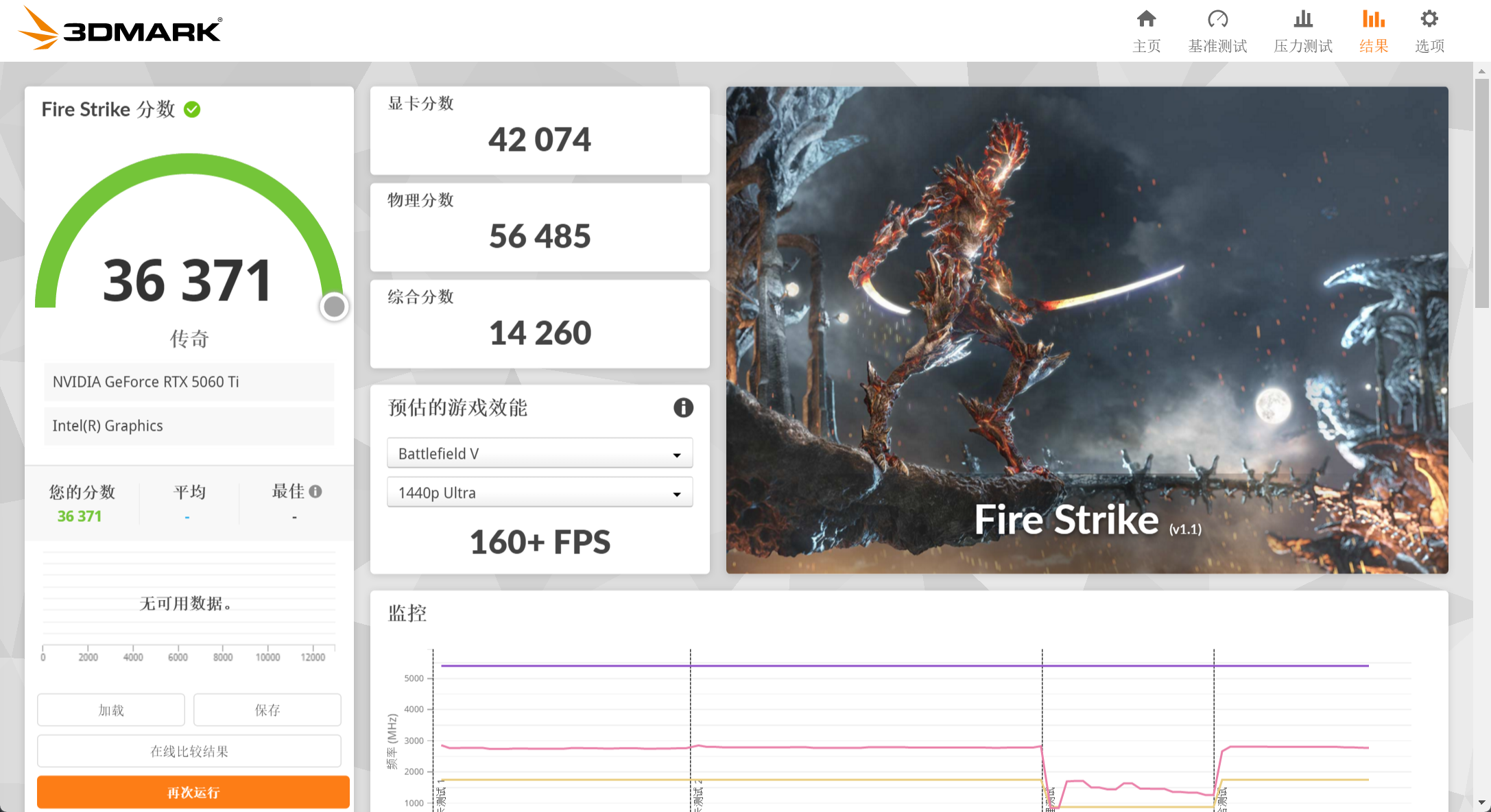Click the 保存 button
This screenshot has width=1491, height=812.
[x=267, y=710]
